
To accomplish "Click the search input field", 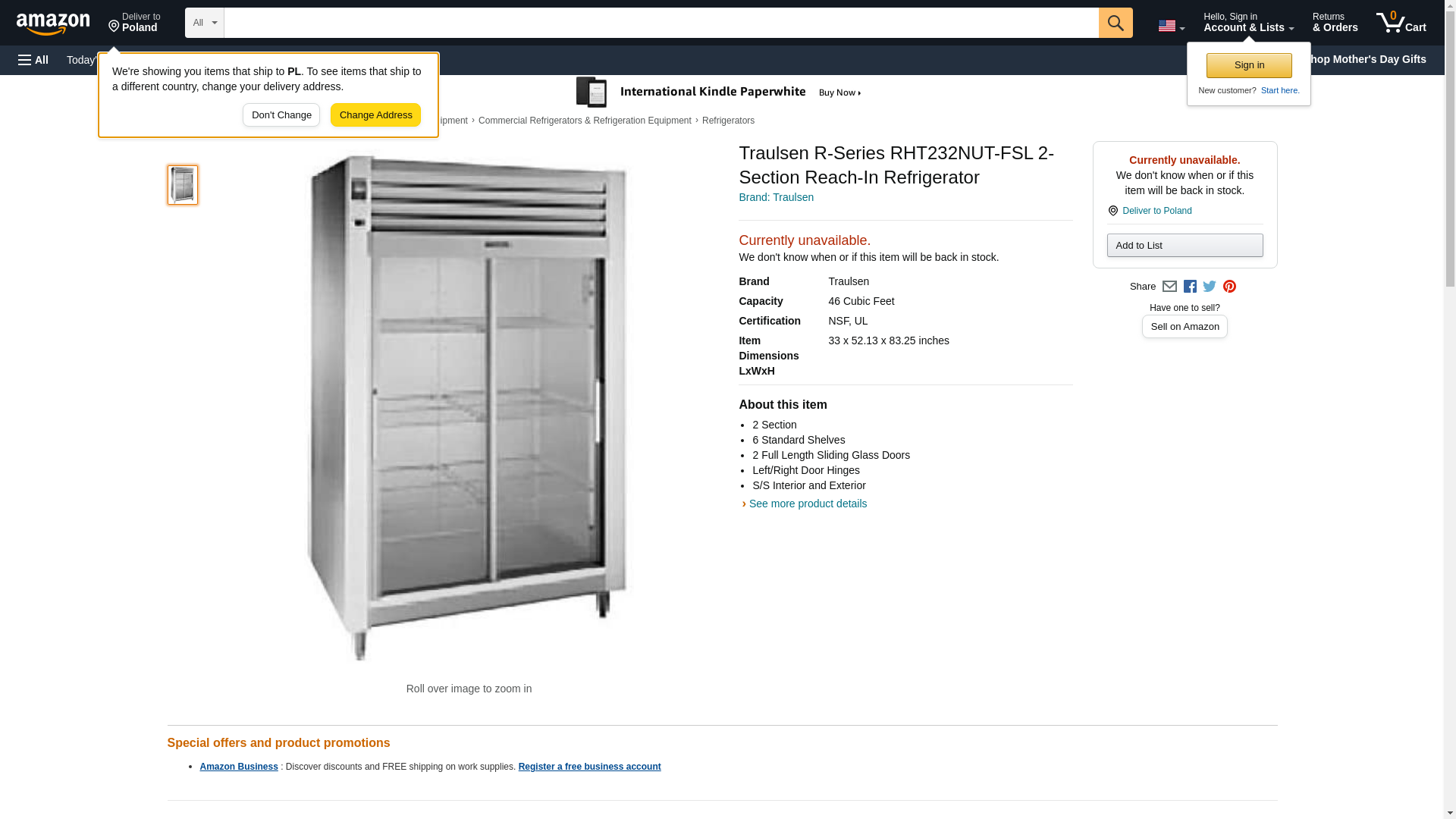I will 661,23.
